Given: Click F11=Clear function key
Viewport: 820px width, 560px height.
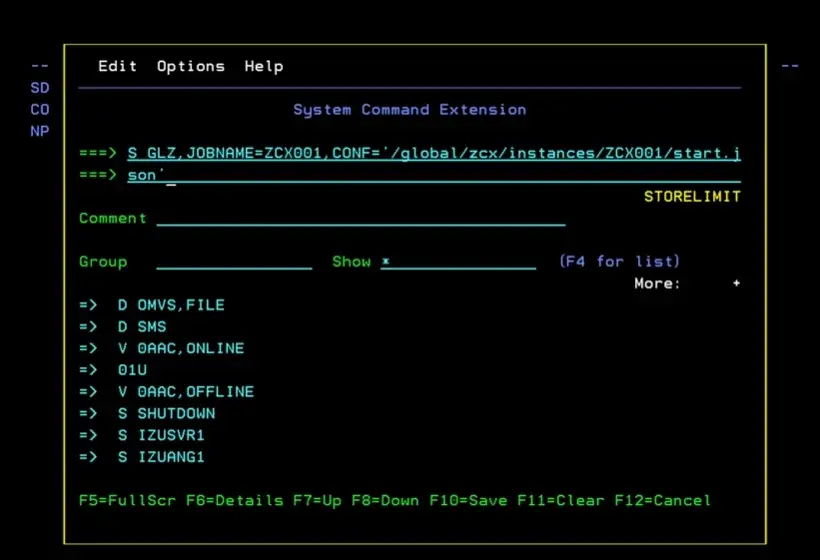Looking at the screenshot, I should coord(561,501).
